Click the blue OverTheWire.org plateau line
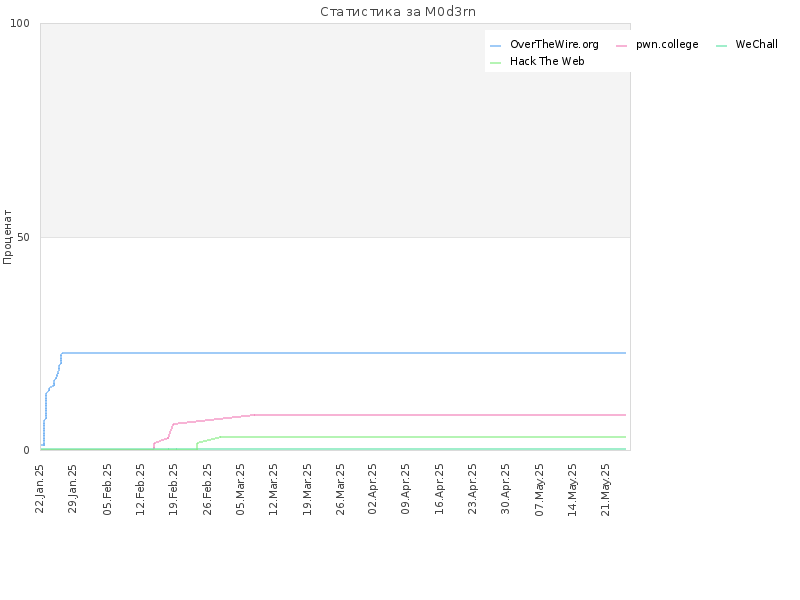Image resolution: width=800 pixels, height=600 pixels. 343,353
